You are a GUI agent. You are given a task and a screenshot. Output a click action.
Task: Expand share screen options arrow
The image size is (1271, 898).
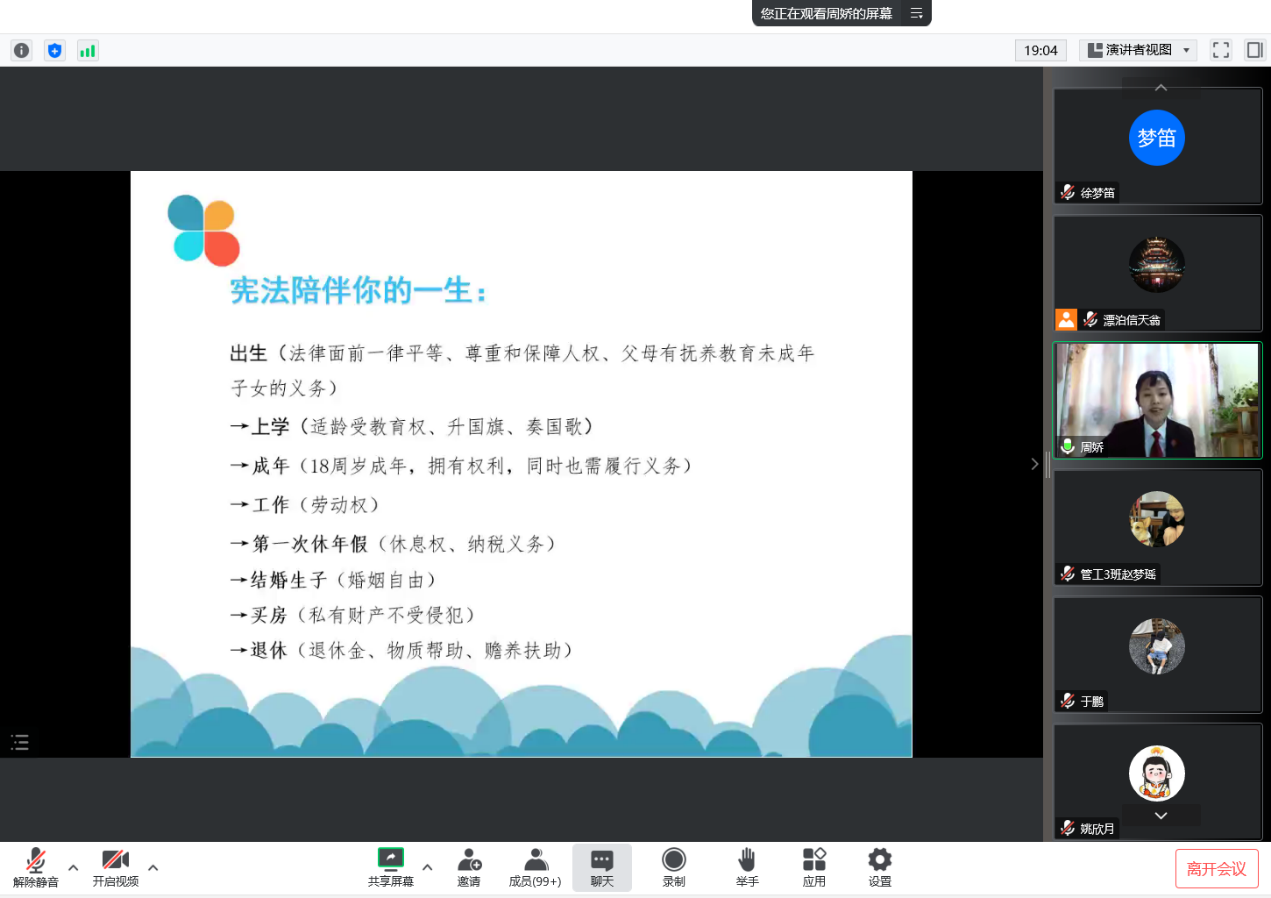tap(427, 867)
